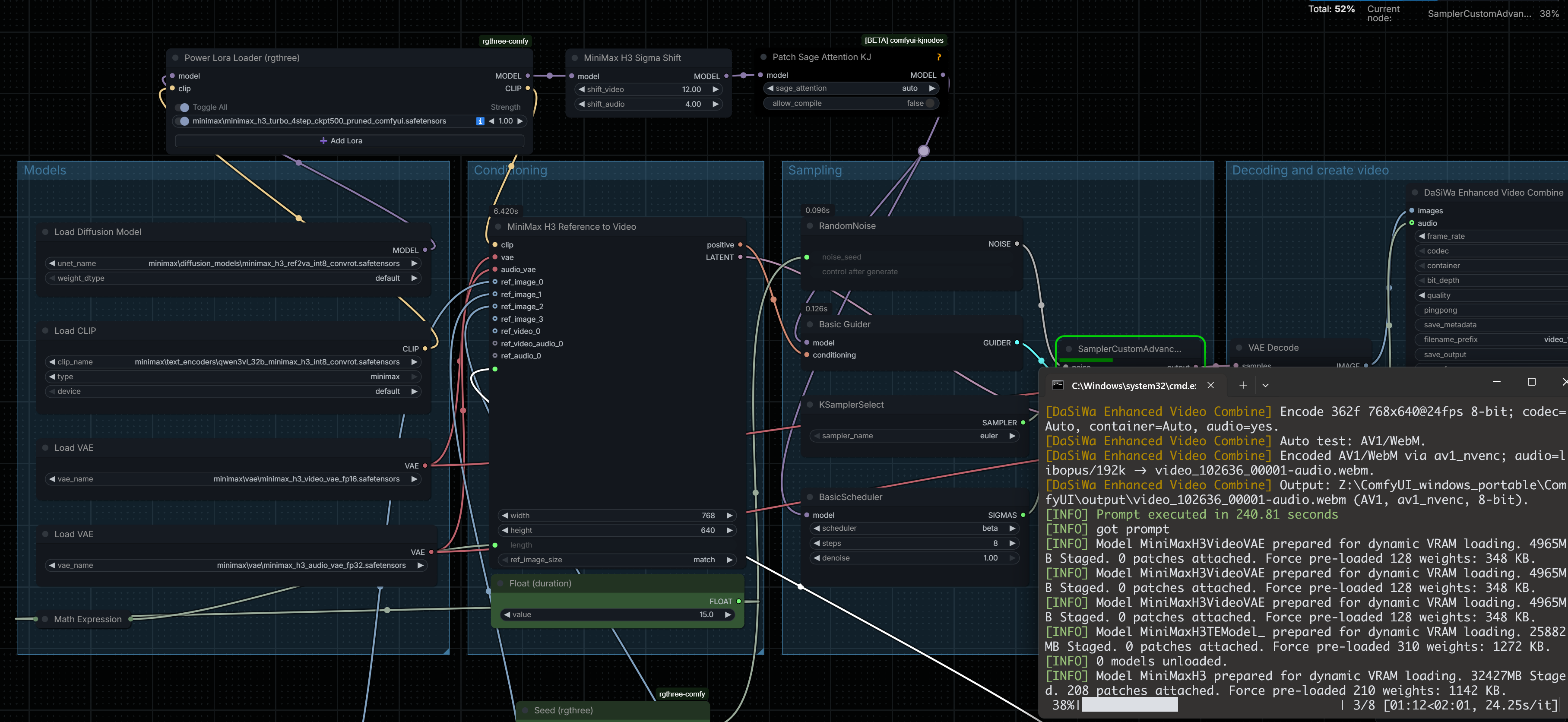Open the scheduler dropdown showing beta
Viewport: 1568px width, 722px height.
coord(914,529)
